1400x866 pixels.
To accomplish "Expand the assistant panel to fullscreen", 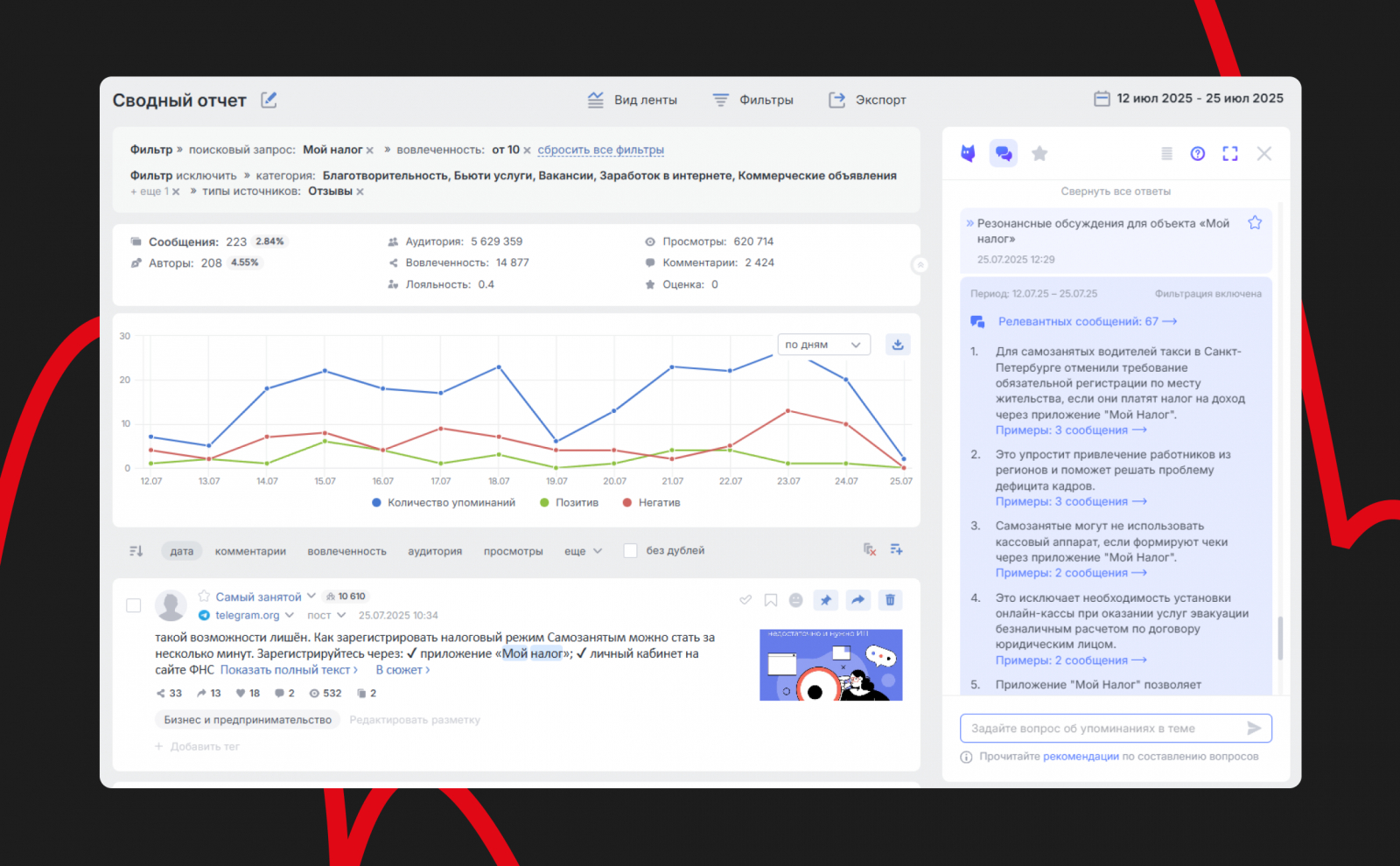I will (x=1230, y=154).
